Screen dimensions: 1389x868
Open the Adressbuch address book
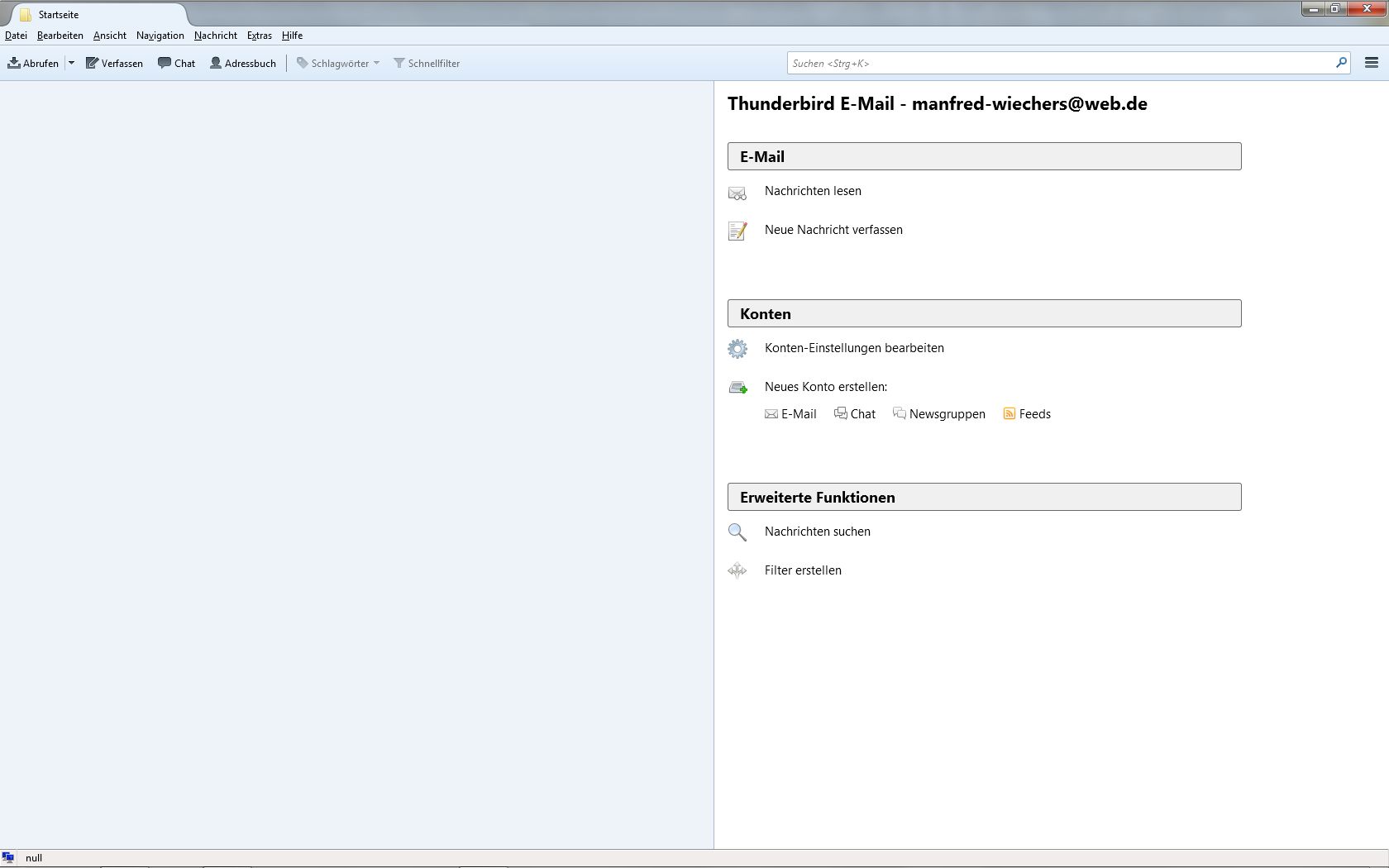click(x=243, y=63)
